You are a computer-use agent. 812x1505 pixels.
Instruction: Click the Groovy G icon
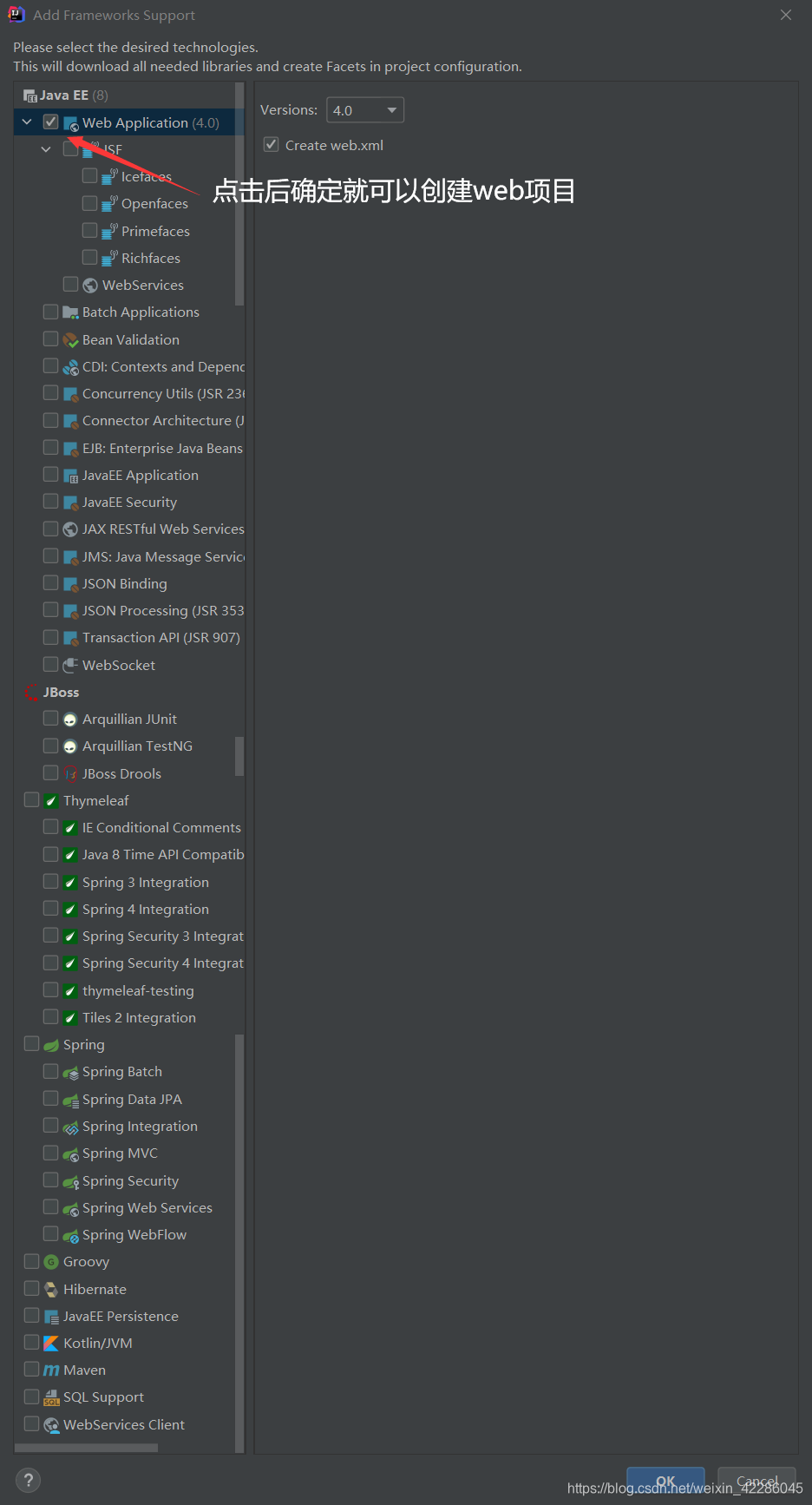[x=51, y=1262]
